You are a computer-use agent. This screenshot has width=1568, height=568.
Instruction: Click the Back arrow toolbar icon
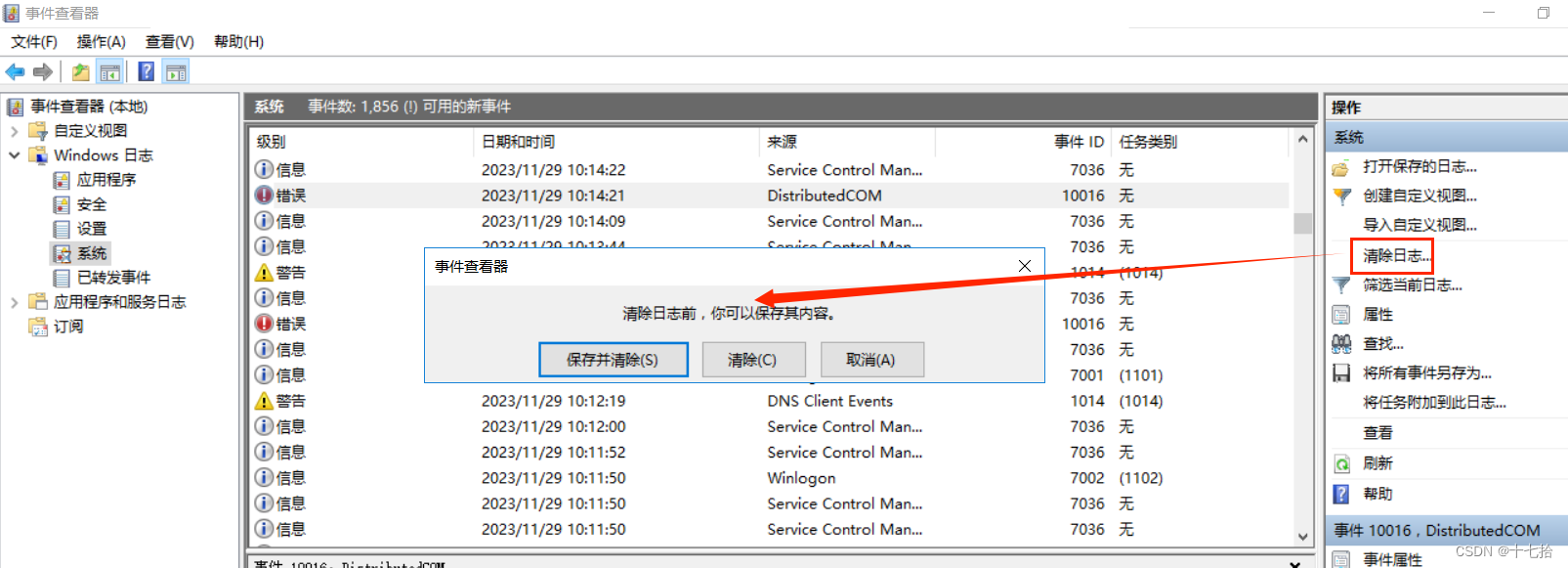tap(16, 71)
